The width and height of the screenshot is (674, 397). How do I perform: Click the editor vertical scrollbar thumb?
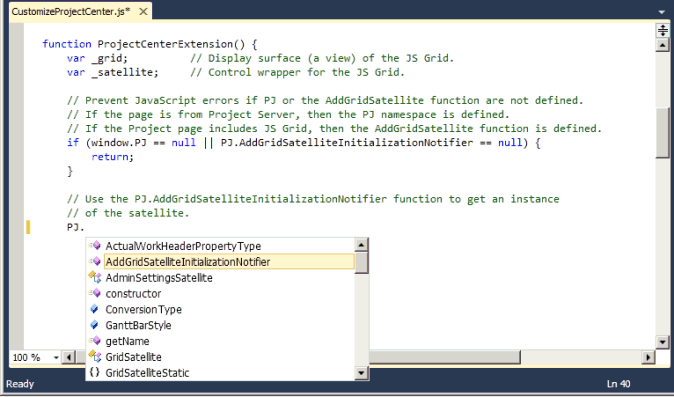[662, 133]
